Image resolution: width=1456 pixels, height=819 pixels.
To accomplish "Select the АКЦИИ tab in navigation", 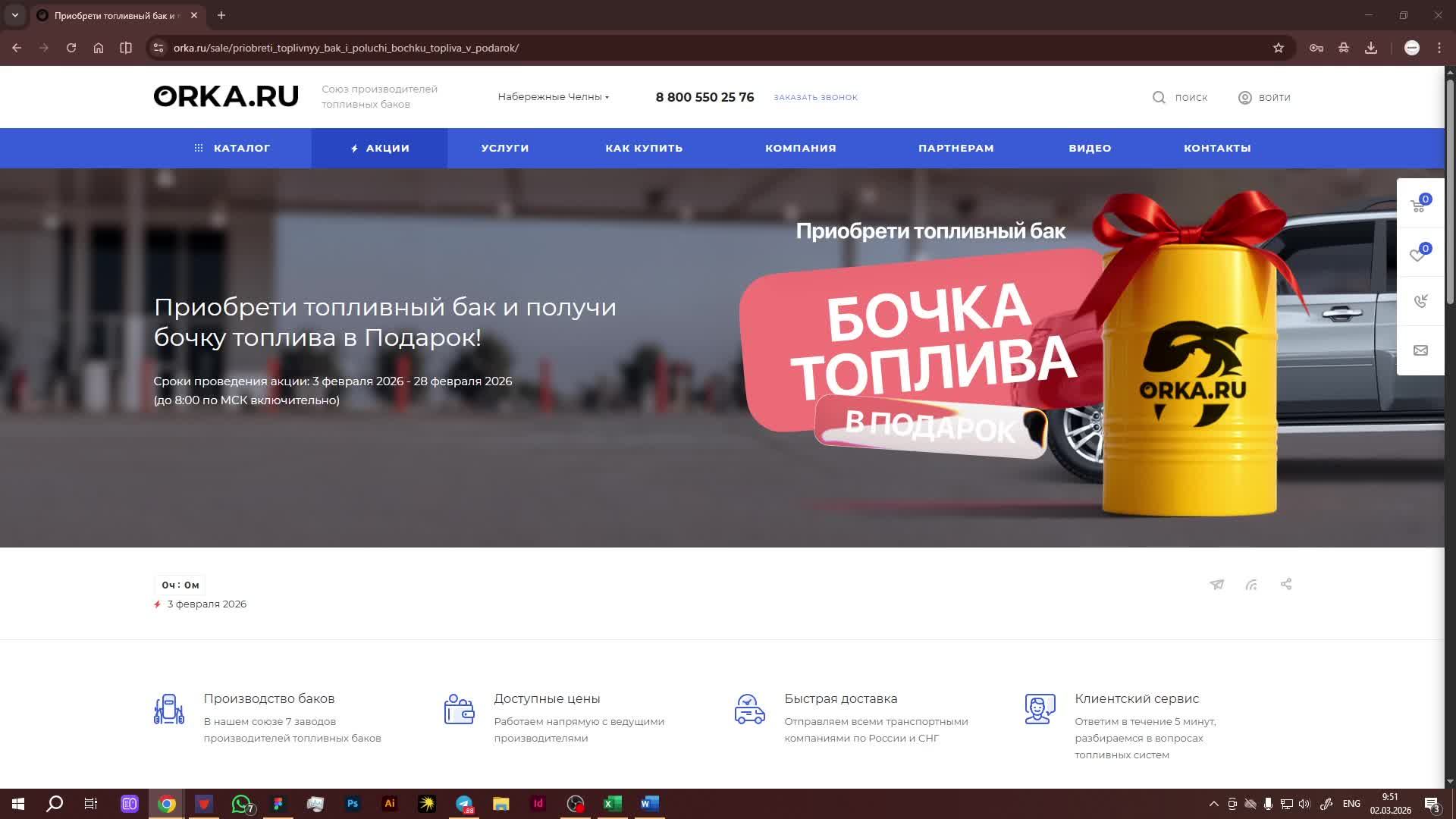I will (x=379, y=148).
